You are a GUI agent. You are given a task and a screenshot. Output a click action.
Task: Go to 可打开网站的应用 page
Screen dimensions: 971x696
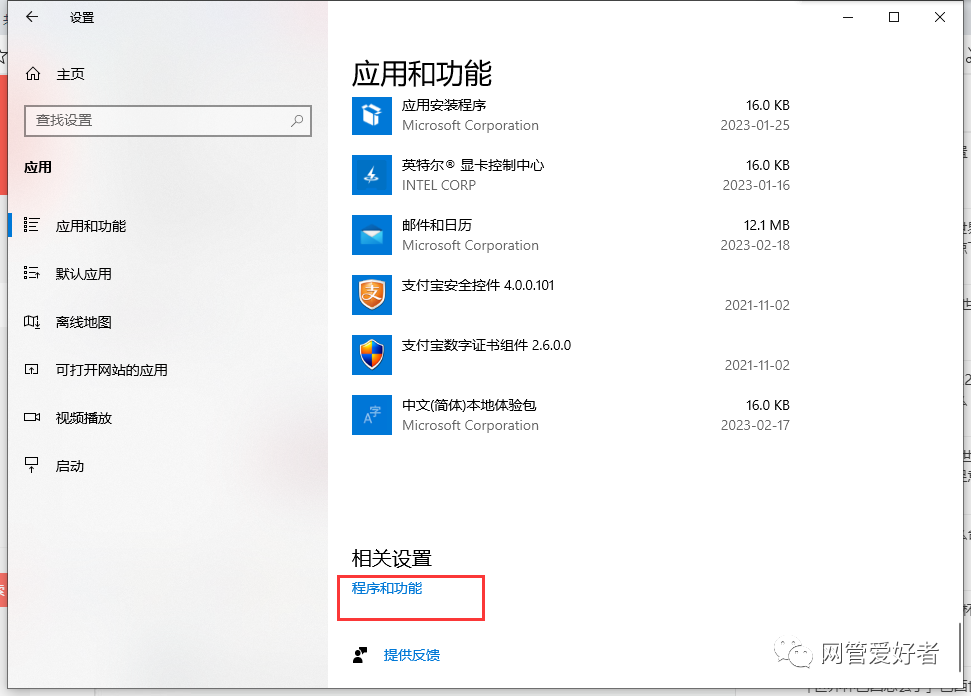(x=111, y=370)
